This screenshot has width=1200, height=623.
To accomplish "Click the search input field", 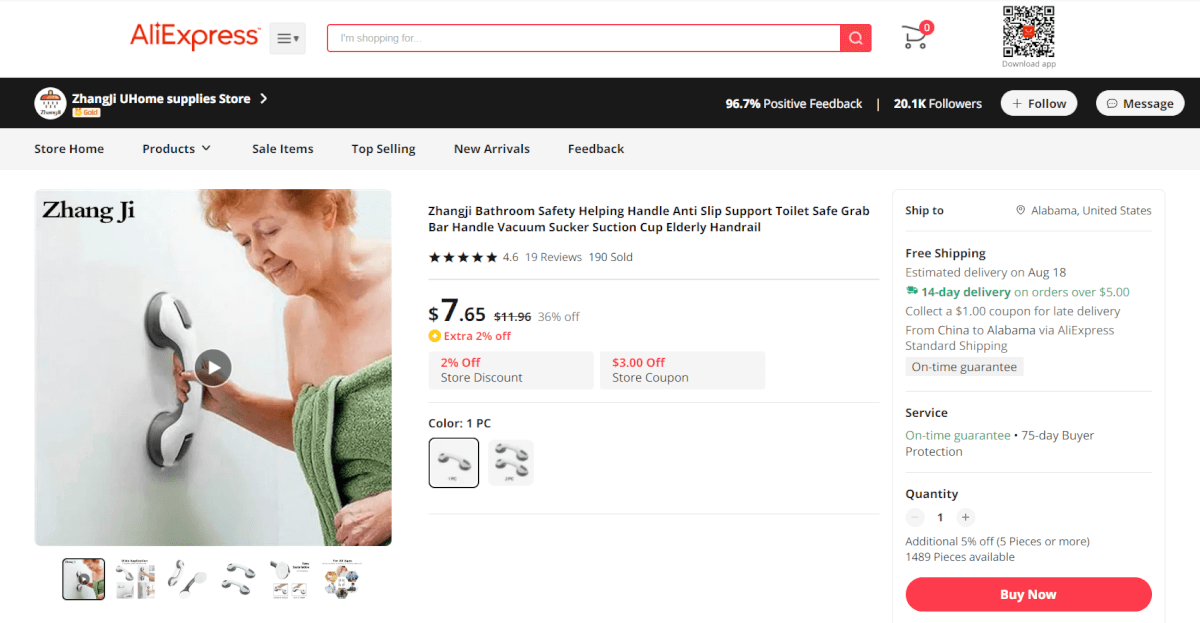I will [584, 38].
